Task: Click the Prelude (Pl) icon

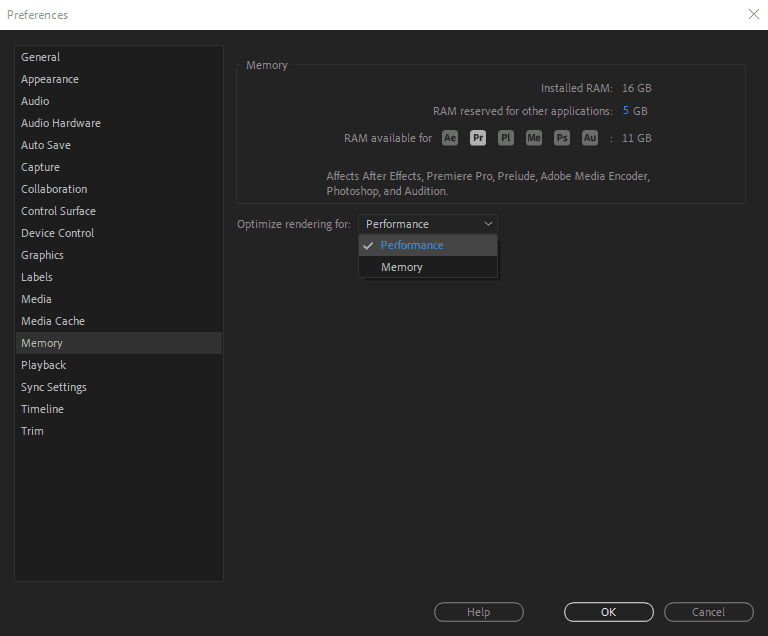Action: (506, 138)
